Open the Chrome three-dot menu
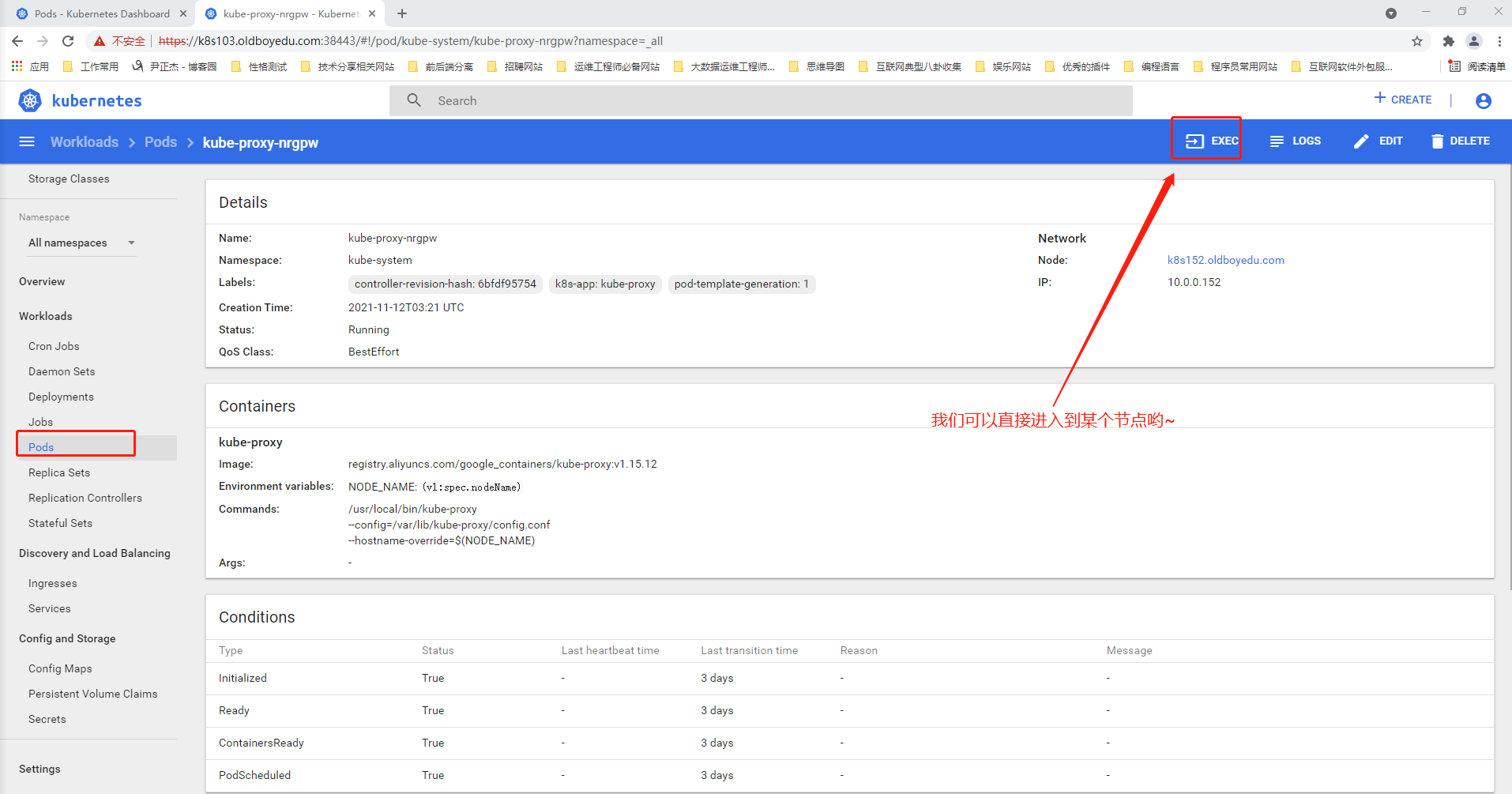1512x794 pixels. pyautogui.click(x=1499, y=41)
